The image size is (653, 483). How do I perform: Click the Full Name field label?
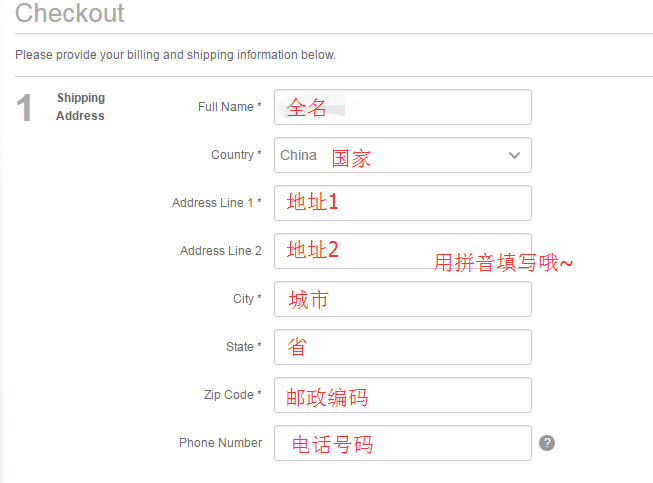[230, 107]
